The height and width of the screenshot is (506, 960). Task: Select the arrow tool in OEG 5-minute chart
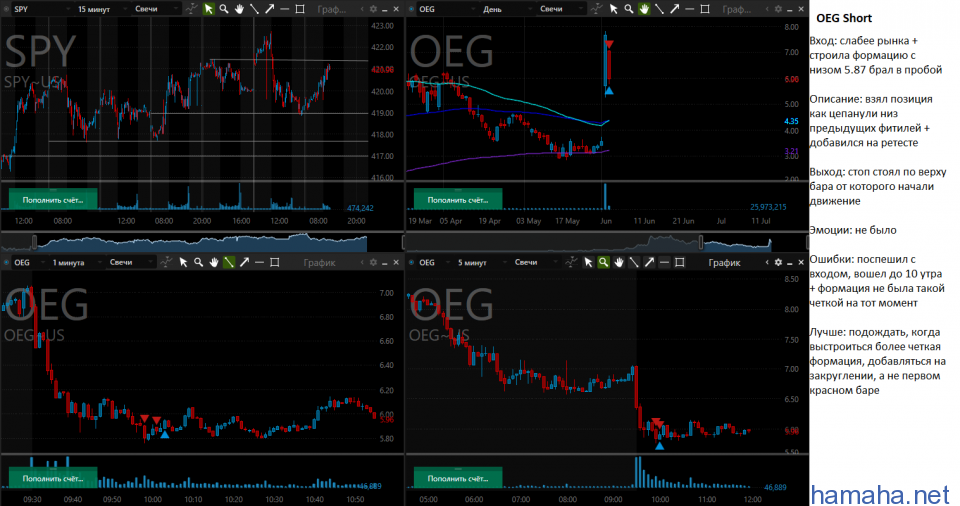tap(649, 262)
